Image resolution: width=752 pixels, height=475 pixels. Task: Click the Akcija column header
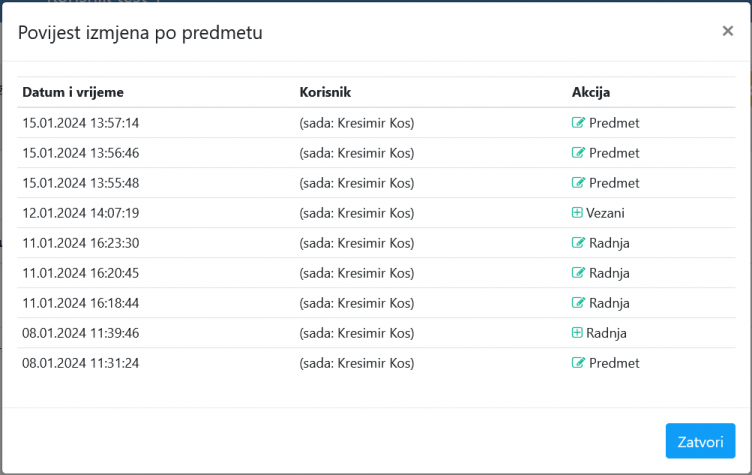click(x=591, y=92)
